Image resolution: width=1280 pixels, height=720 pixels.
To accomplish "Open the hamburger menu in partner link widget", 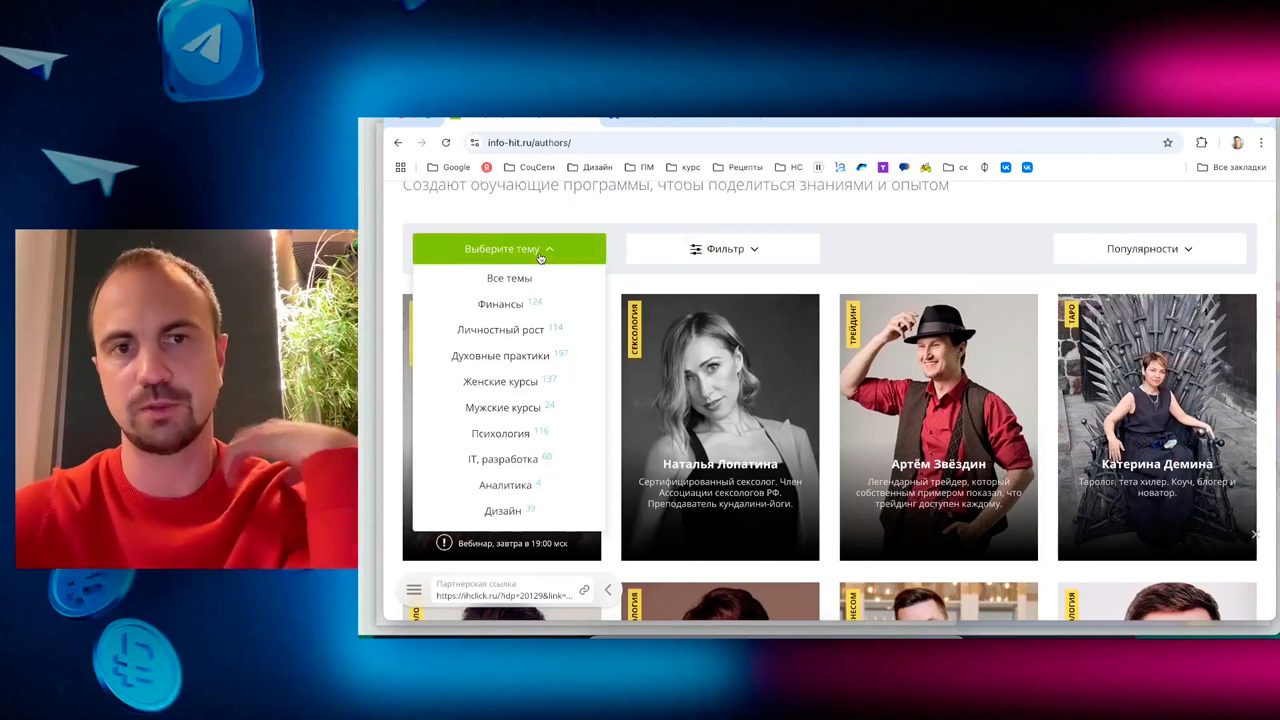I will click(x=414, y=590).
